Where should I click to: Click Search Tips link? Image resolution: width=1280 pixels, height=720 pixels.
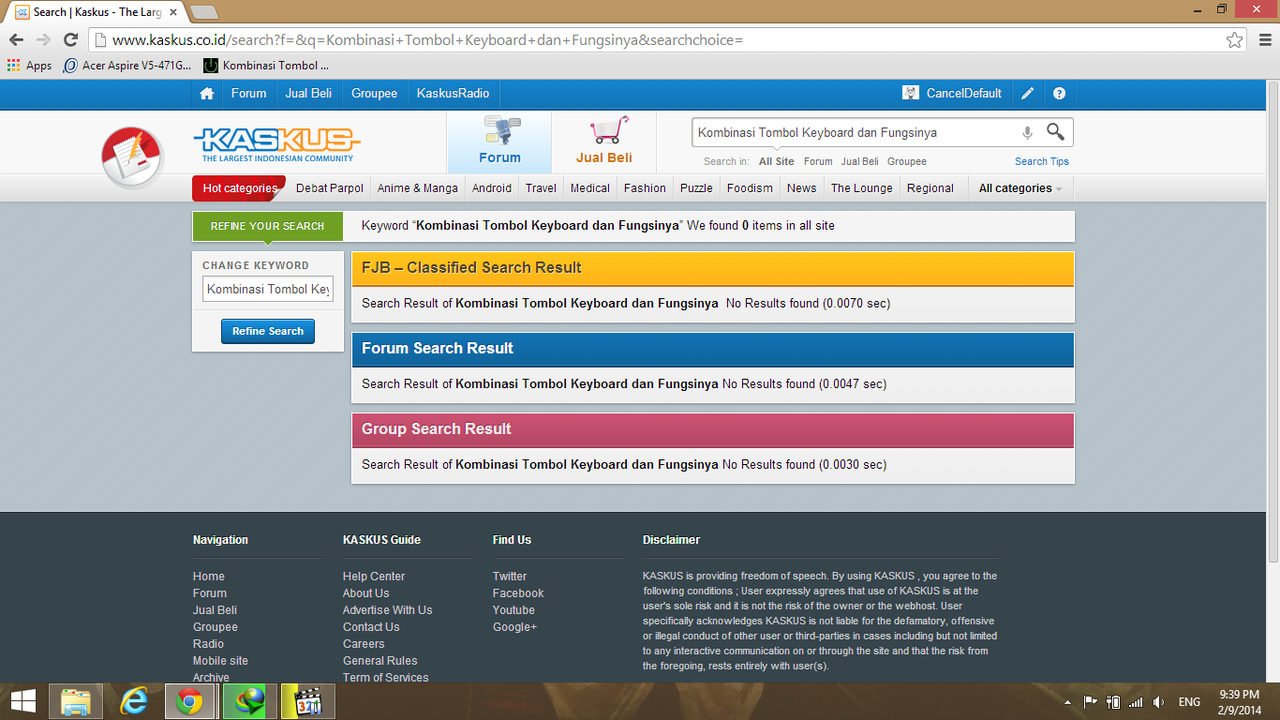point(1042,161)
